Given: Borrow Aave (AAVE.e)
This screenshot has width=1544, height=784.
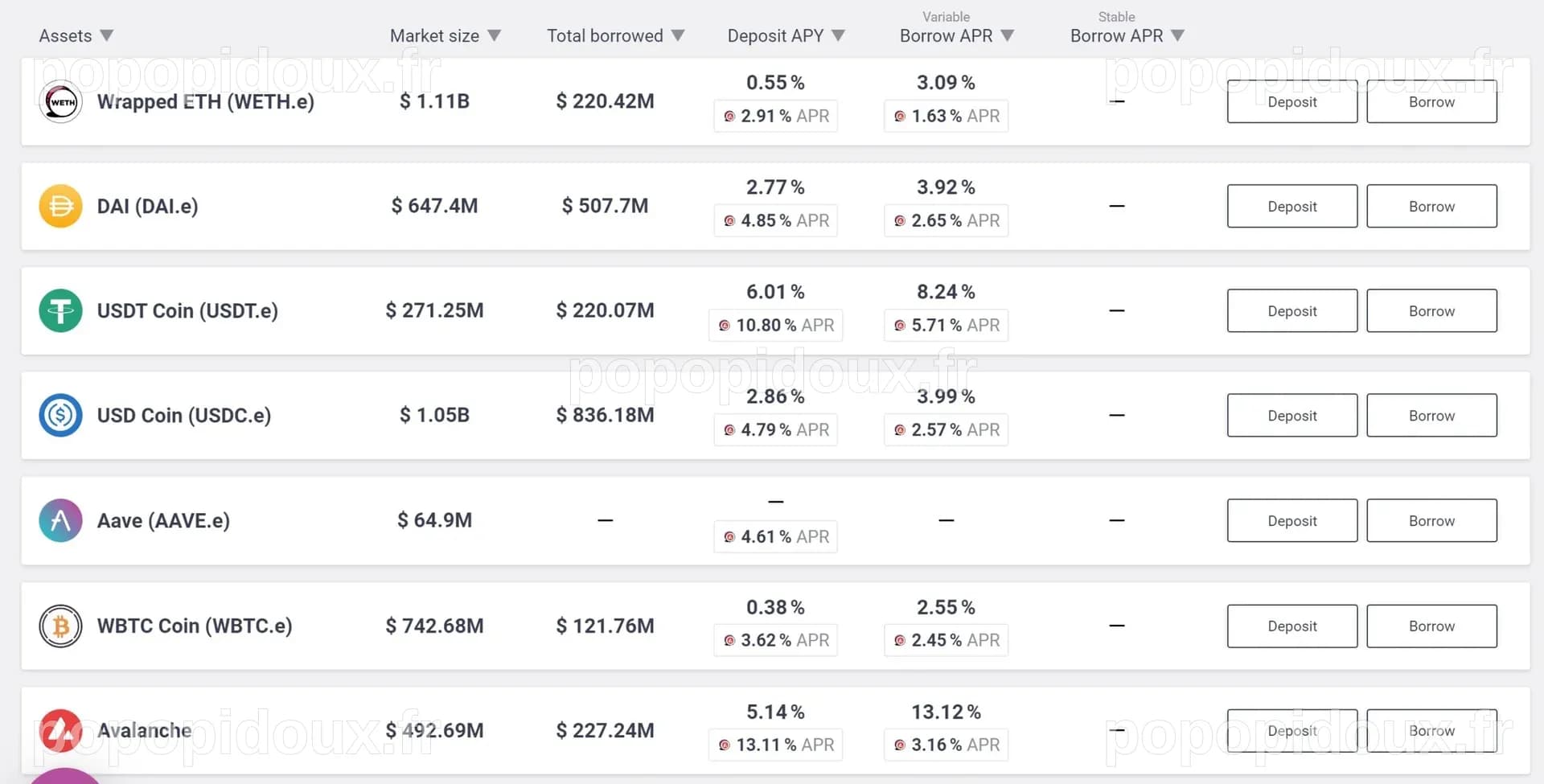Looking at the screenshot, I should 1432,520.
